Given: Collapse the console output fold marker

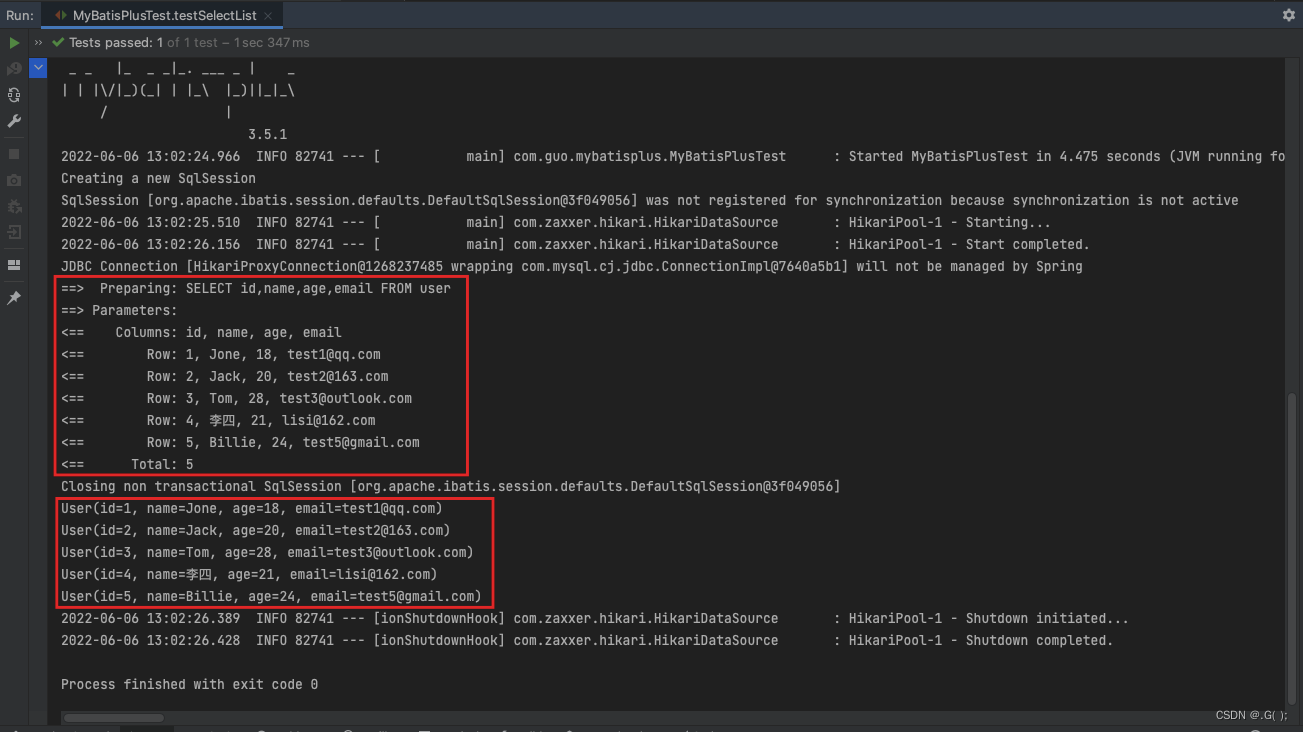Looking at the screenshot, I should (38, 68).
